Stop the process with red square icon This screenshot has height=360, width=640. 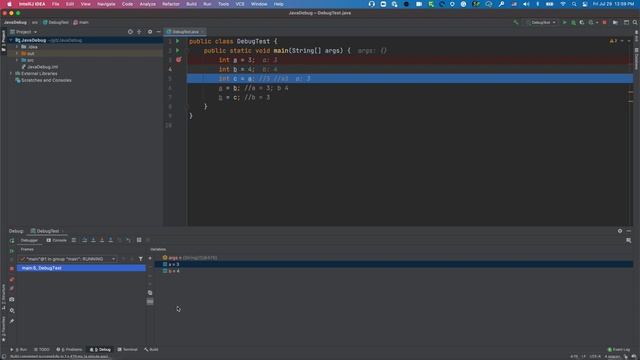[x=604, y=22]
